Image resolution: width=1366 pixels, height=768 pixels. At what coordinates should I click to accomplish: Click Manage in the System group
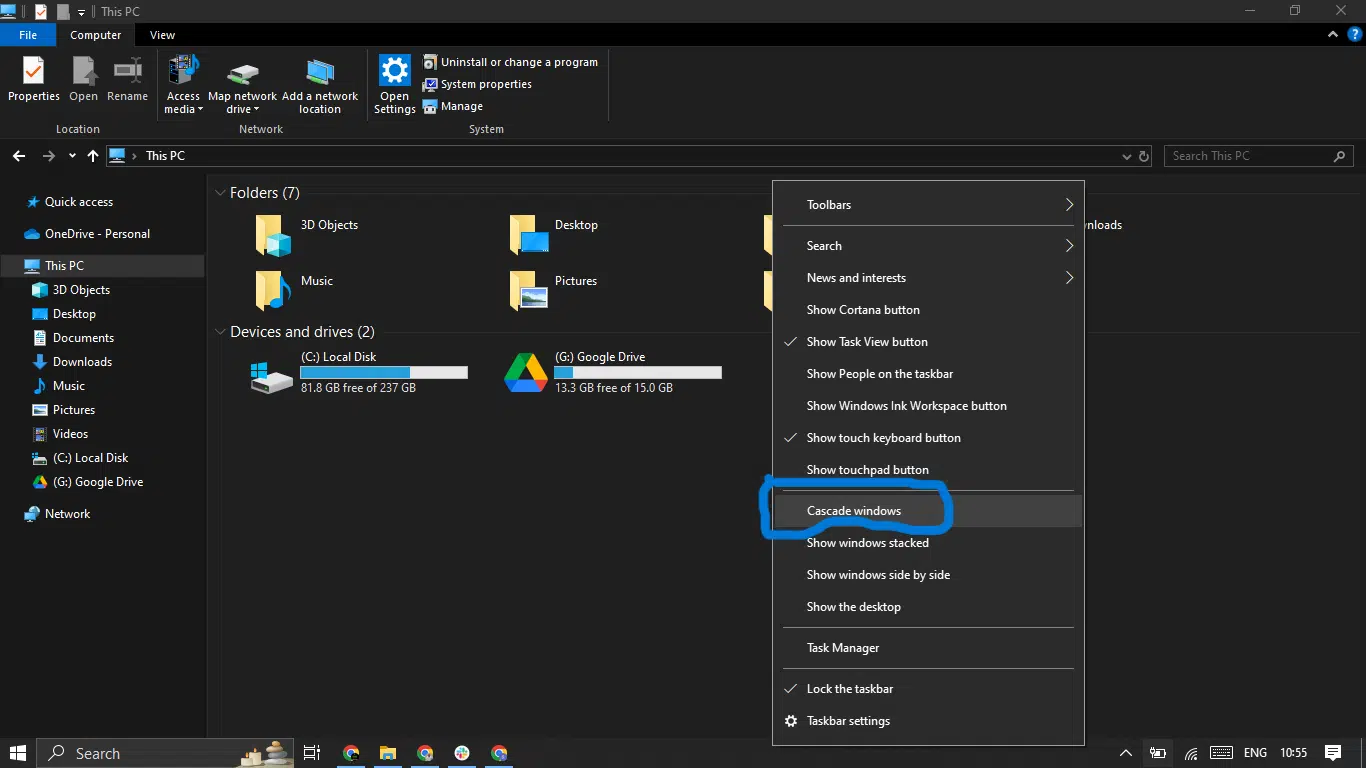click(x=453, y=106)
